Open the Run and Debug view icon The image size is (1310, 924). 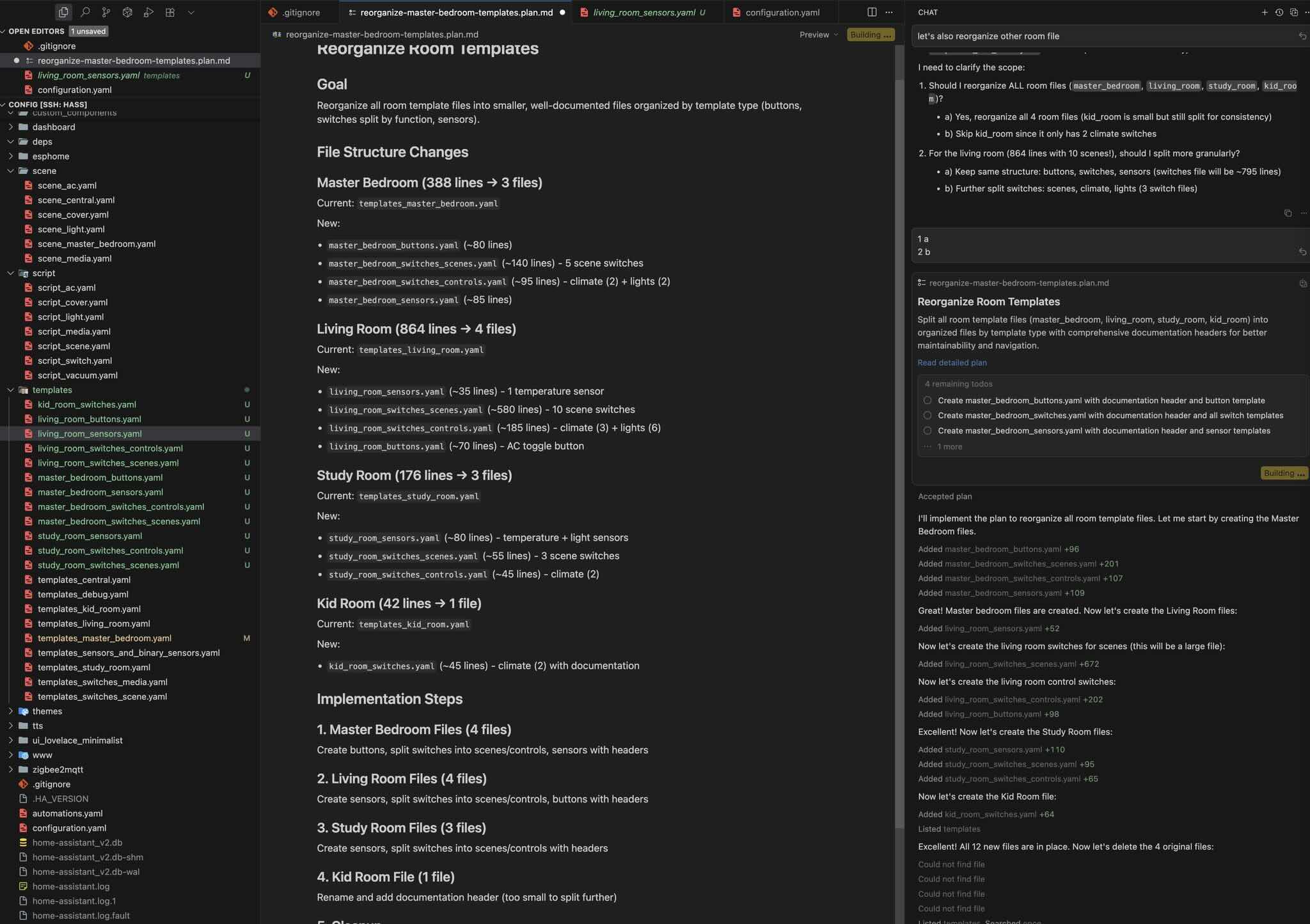148,12
